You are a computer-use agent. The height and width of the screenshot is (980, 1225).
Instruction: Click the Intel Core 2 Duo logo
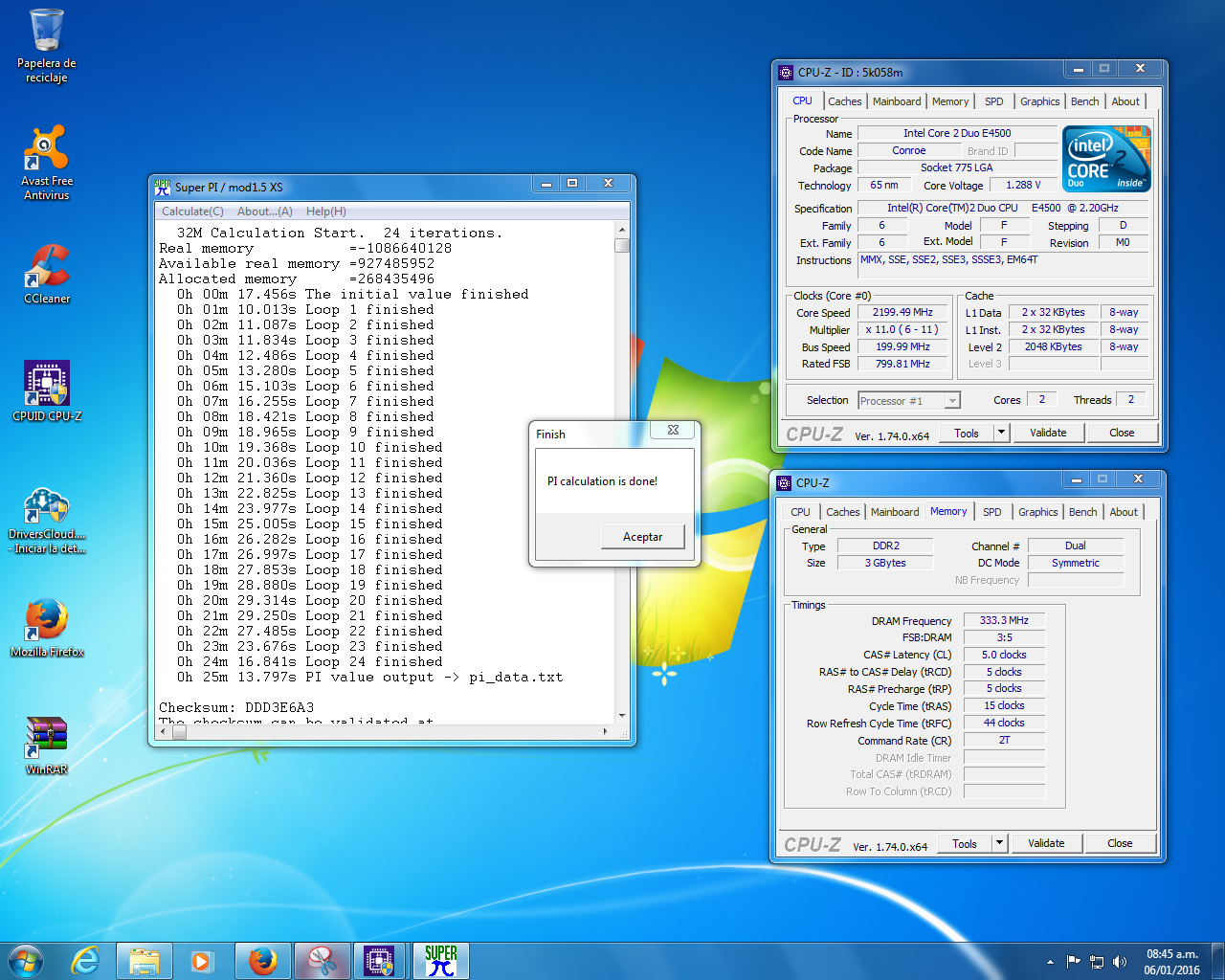tap(1107, 160)
